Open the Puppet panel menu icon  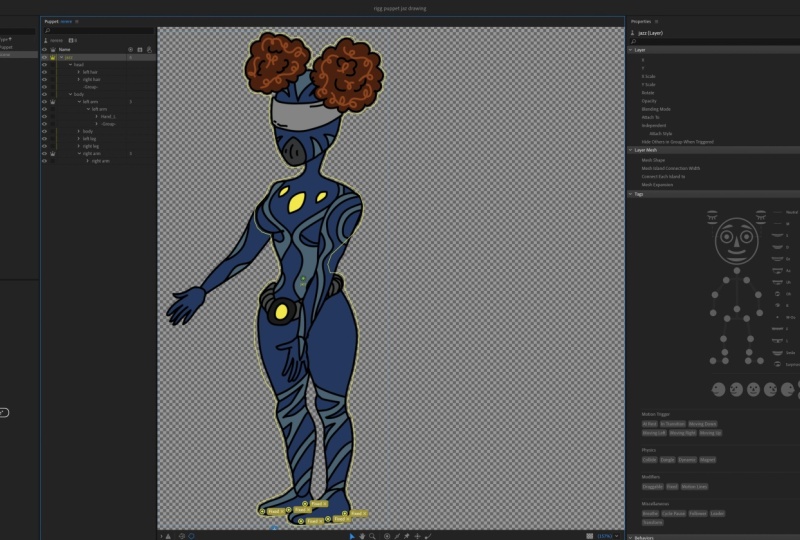tap(77, 21)
